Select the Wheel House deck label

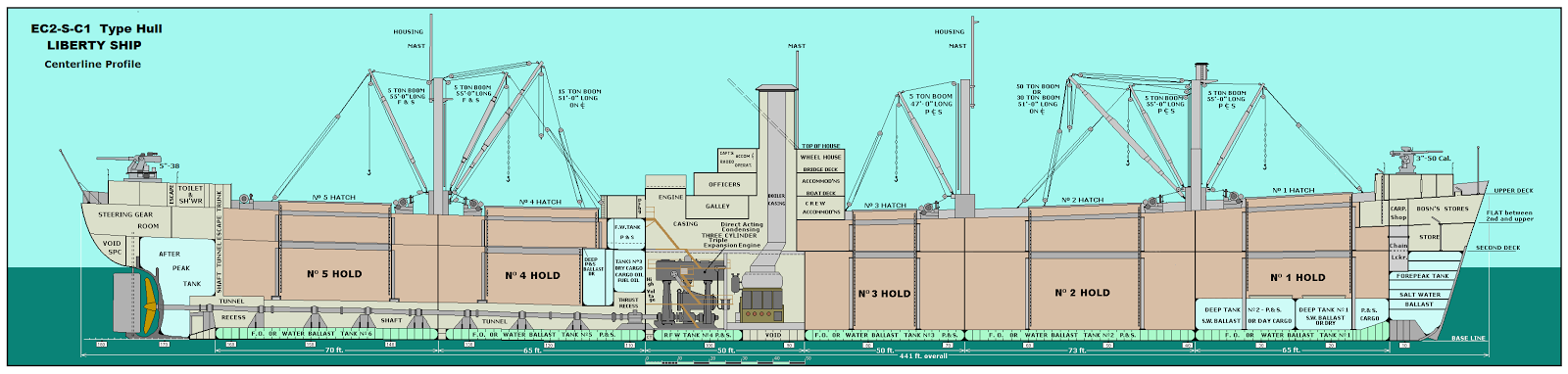[x=820, y=157]
